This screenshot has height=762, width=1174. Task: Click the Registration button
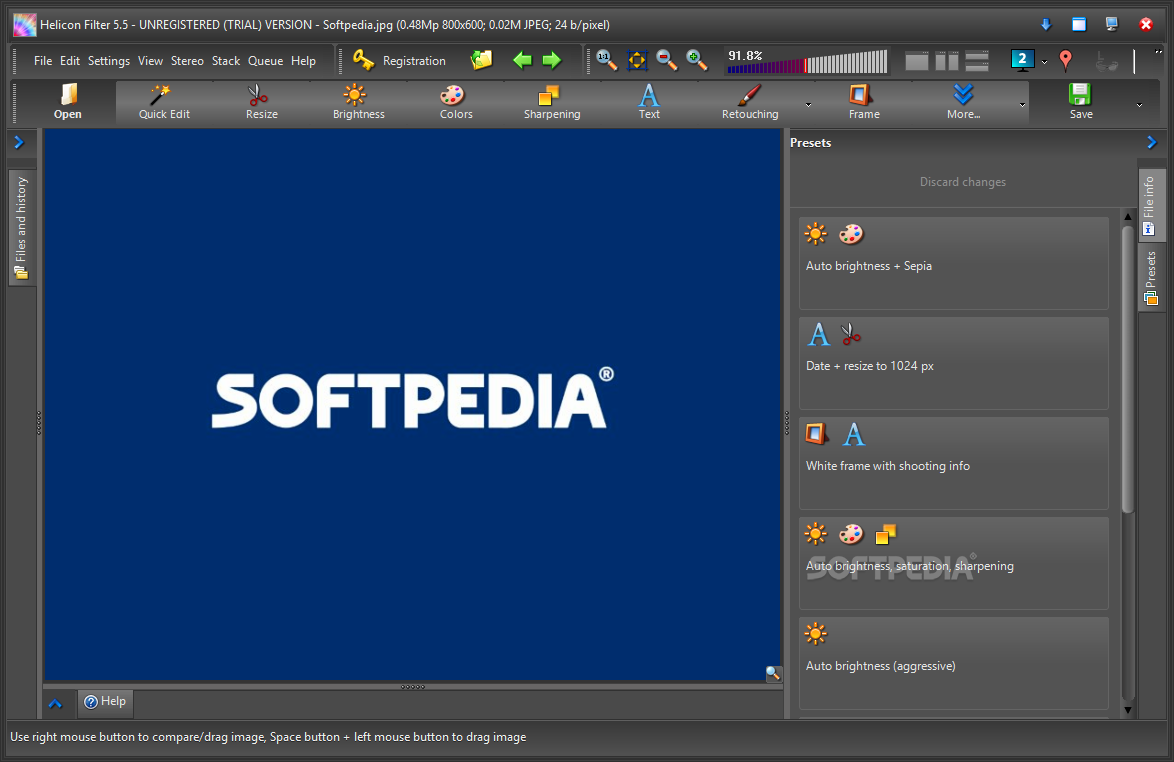[x=400, y=61]
